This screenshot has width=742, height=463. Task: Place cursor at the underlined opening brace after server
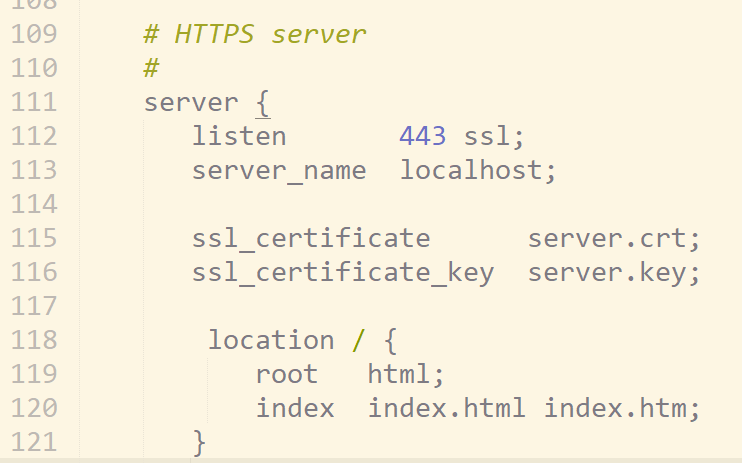pos(263,104)
